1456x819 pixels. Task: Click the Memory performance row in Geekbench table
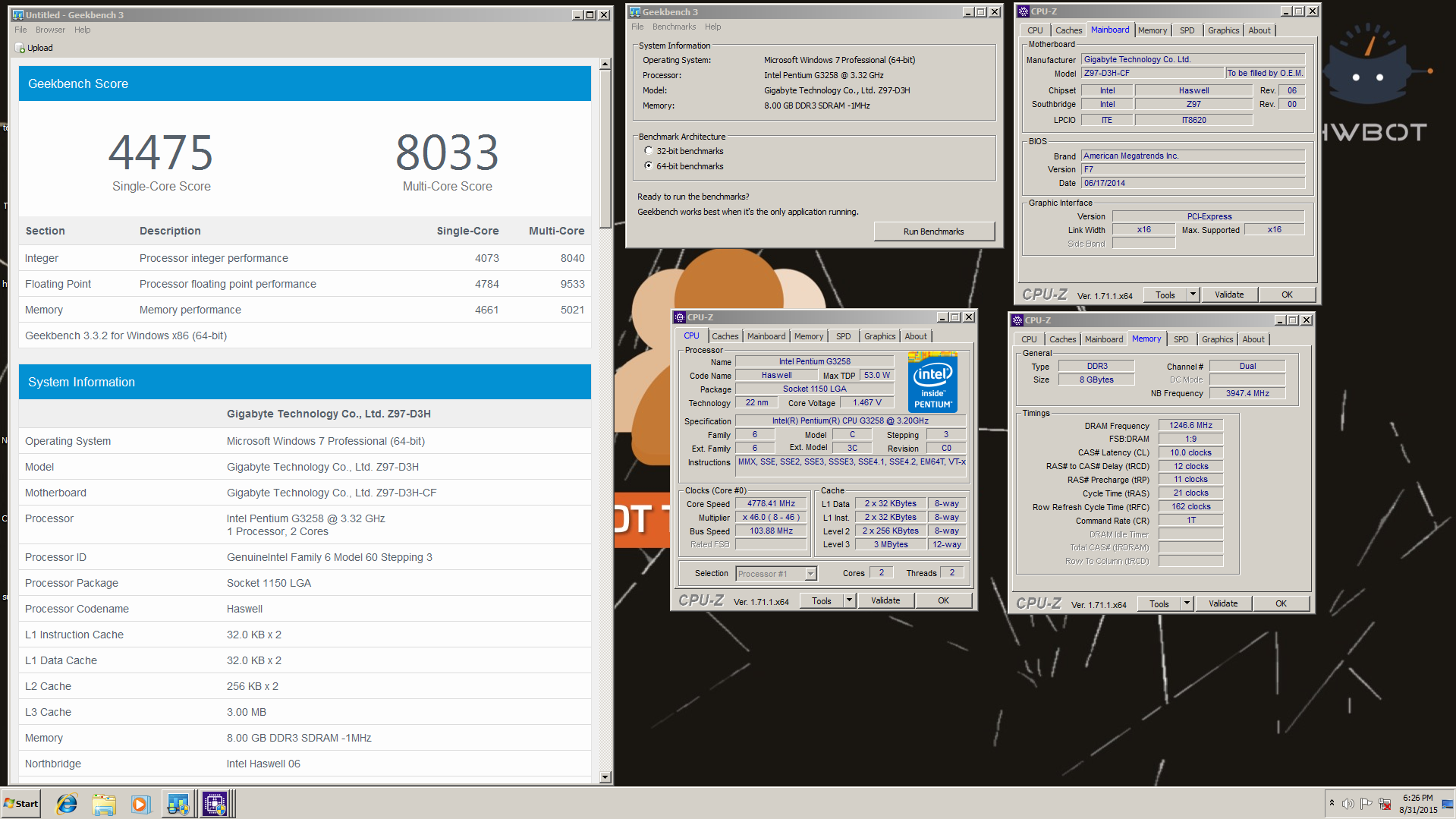304,310
